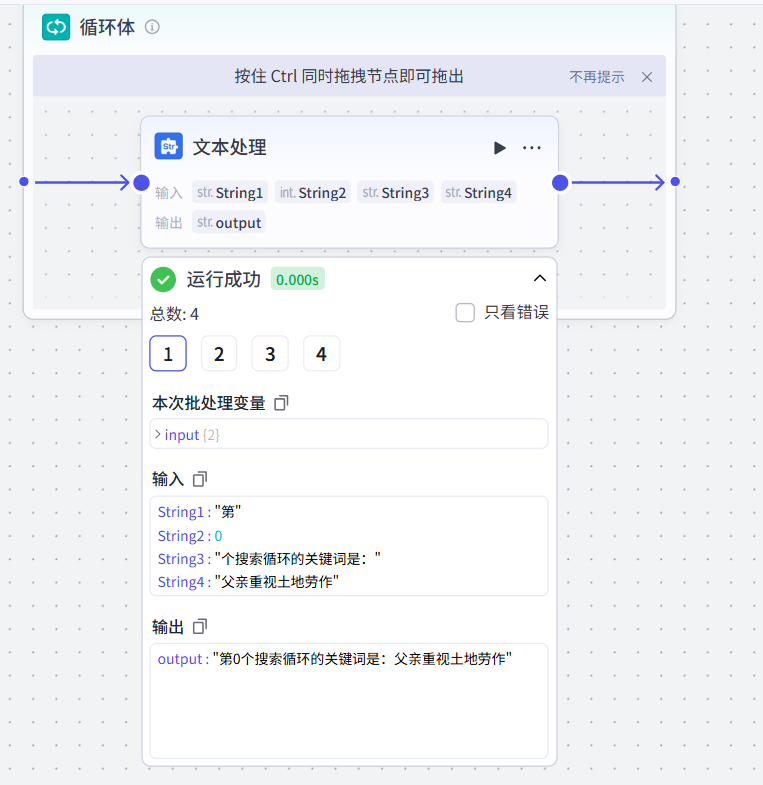Click the 文本处理 node left input port
The height and width of the screenshot is (785, 763).
tap(142, 182)
